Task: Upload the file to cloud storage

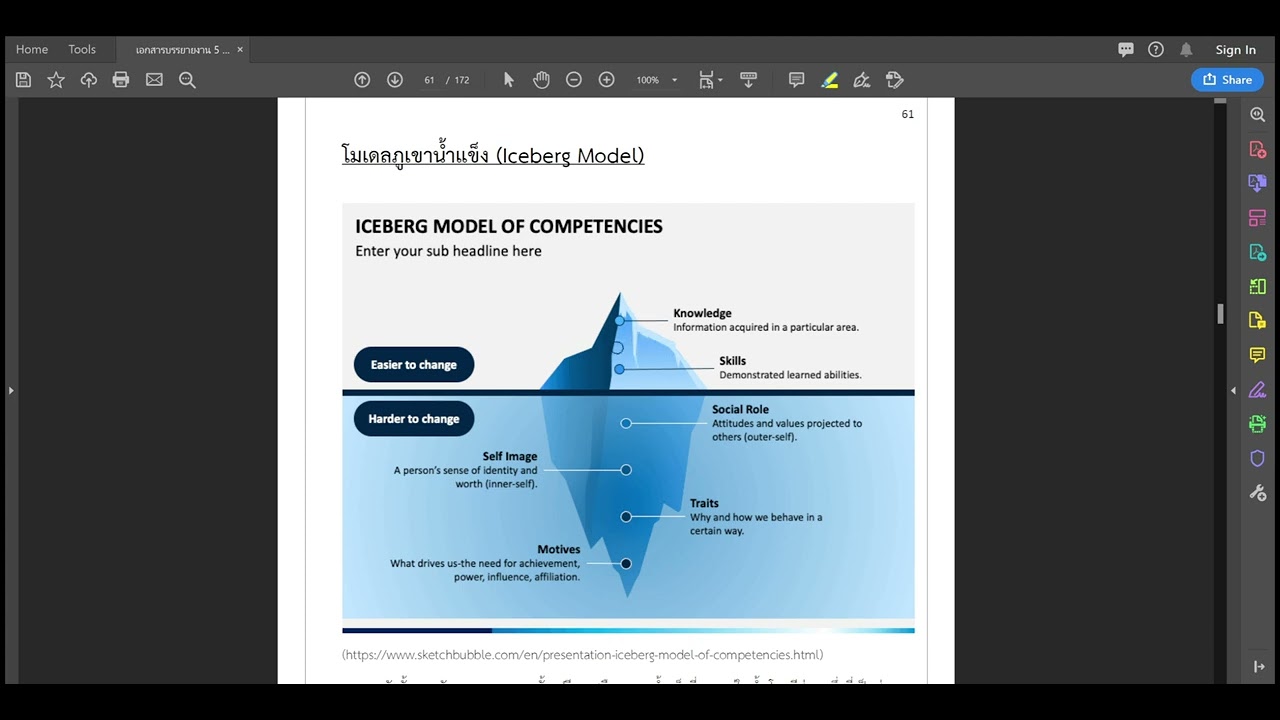Action: (89, 80)
